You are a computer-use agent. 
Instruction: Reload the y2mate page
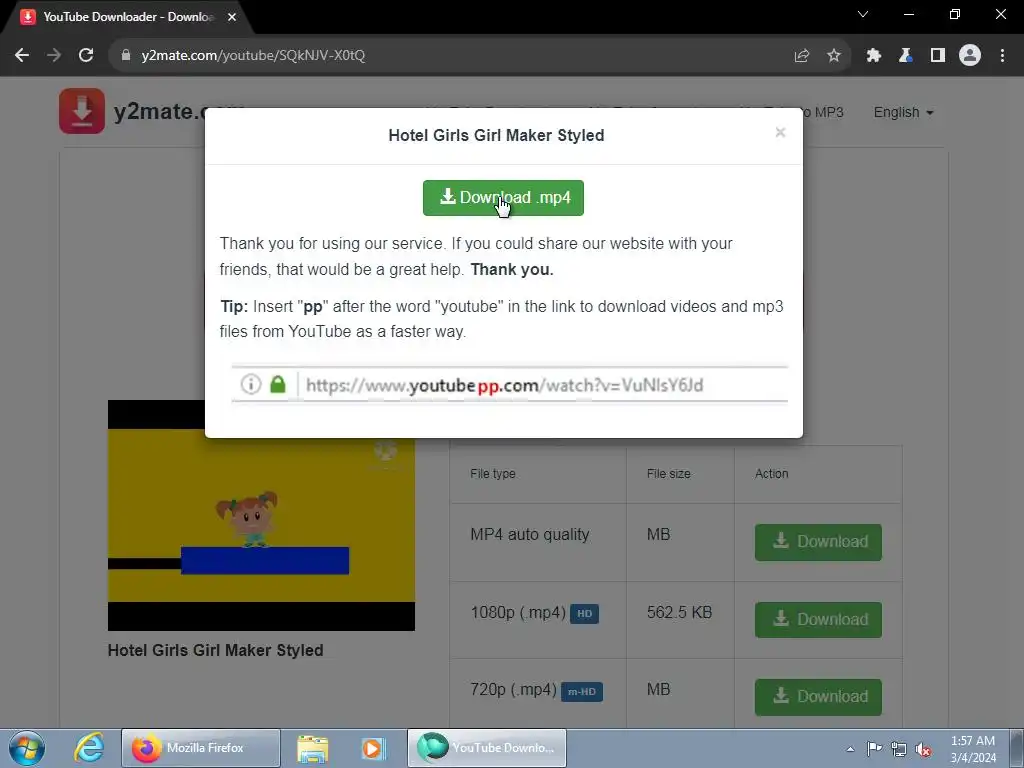click(x=86, y=56)
